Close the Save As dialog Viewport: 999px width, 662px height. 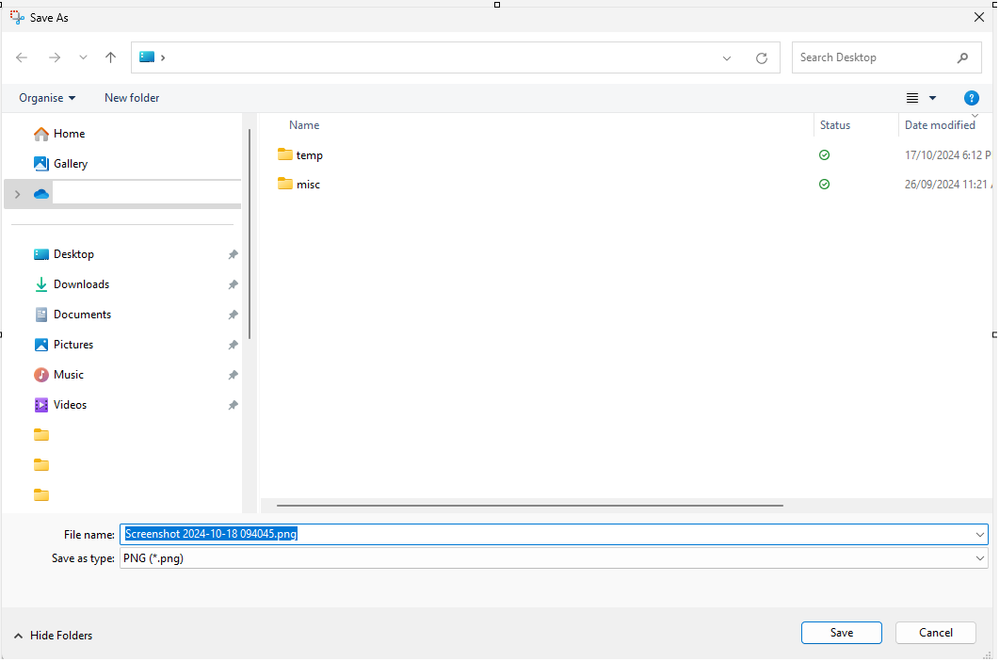(979, 17)
